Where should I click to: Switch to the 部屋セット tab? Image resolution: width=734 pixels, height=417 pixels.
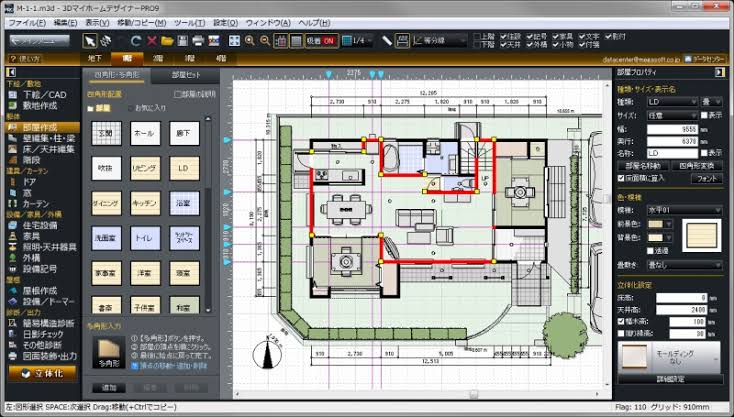pos(184,75)
